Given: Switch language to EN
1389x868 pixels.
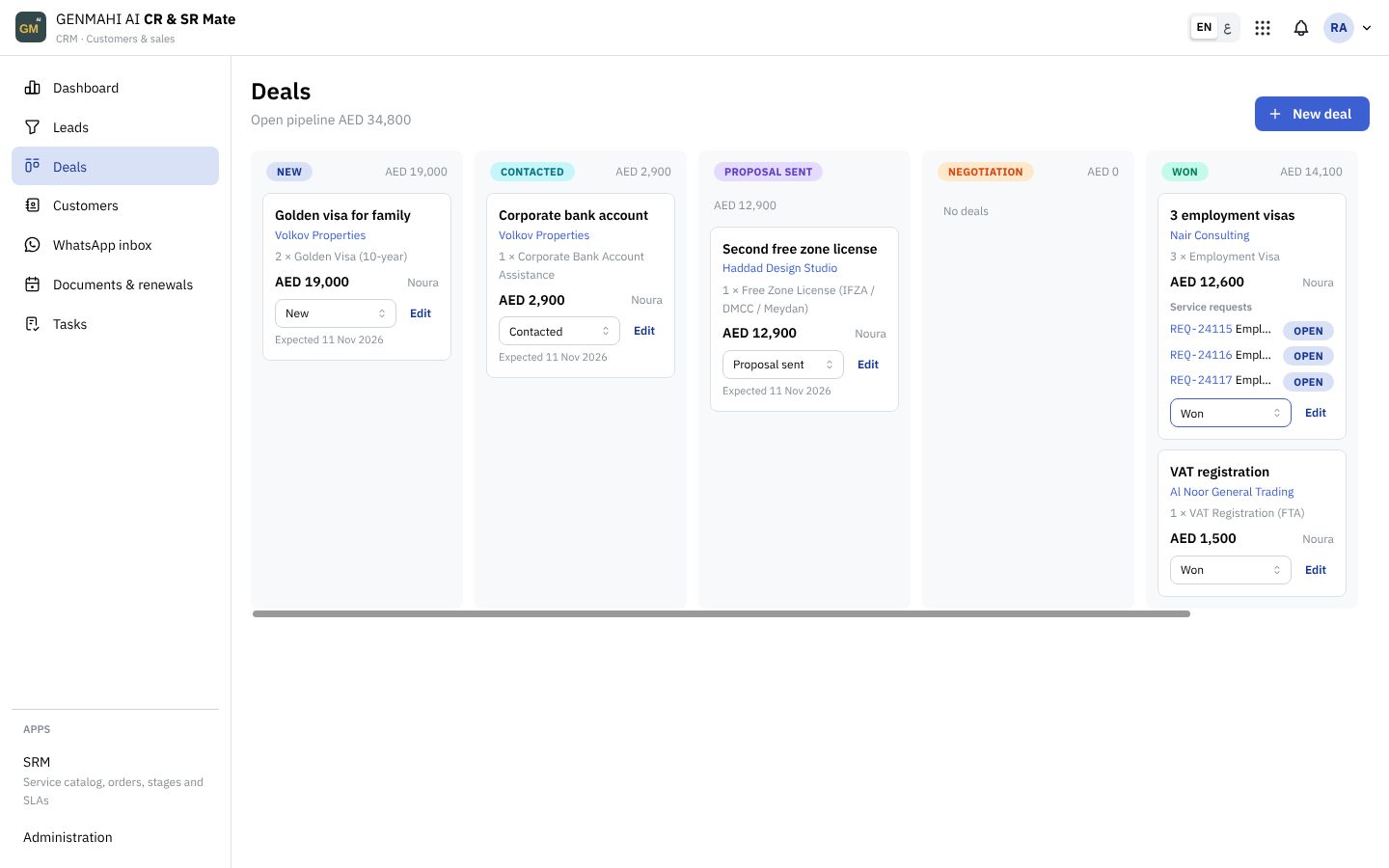Looking at the screenshot, I should [x=1204, y=27].
